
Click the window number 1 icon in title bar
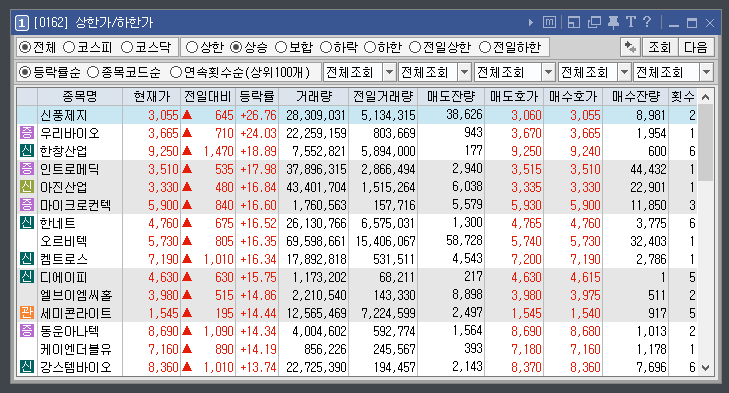tap(22, 22)
